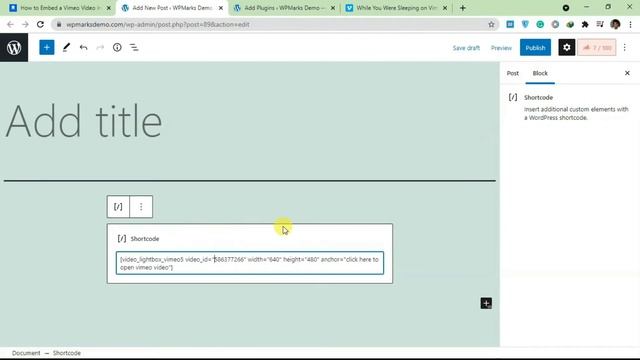The height and width of the screenshot is (360, 640).
Task: Toggle the Settings gear panel
Action: [x=567, y=48]
